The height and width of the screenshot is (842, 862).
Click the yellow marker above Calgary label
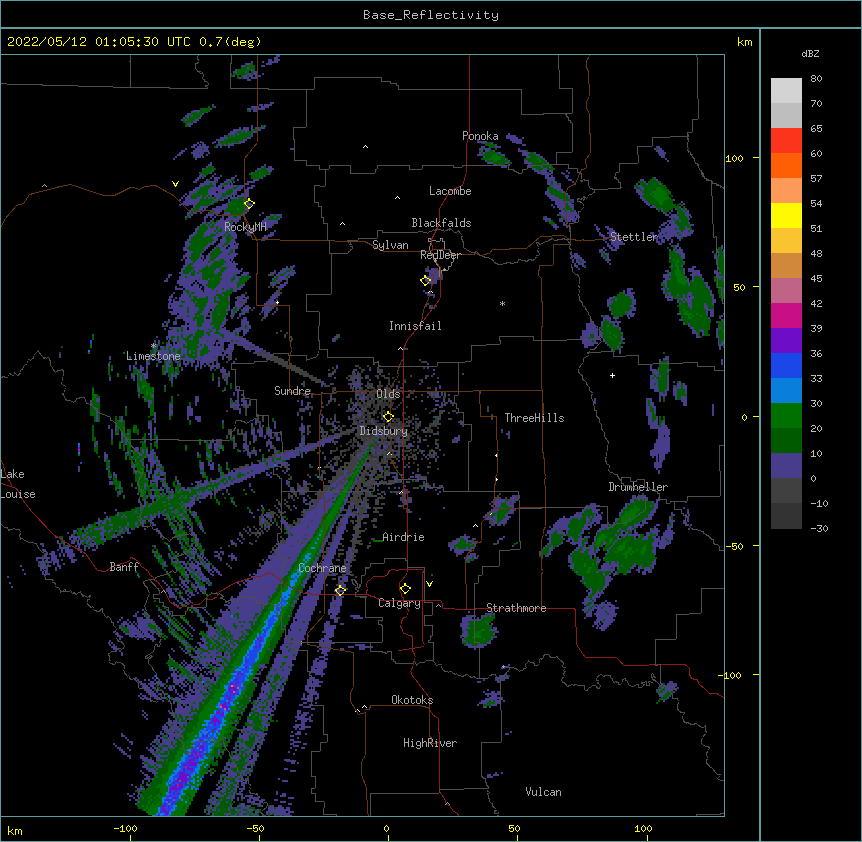point(405,589)
